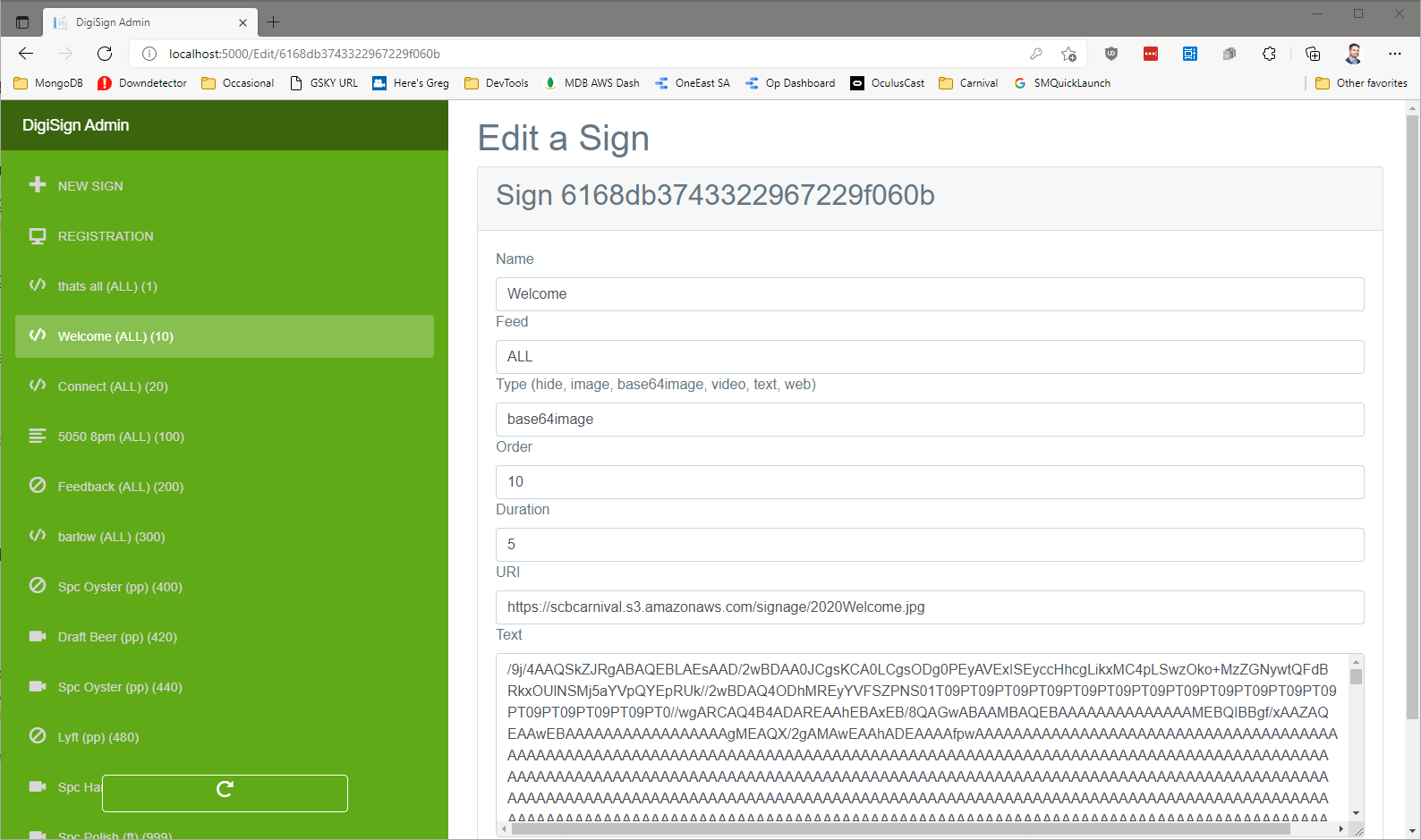
Task: Open Occasional bookmarks folder
Action: [x=237, y=83]
